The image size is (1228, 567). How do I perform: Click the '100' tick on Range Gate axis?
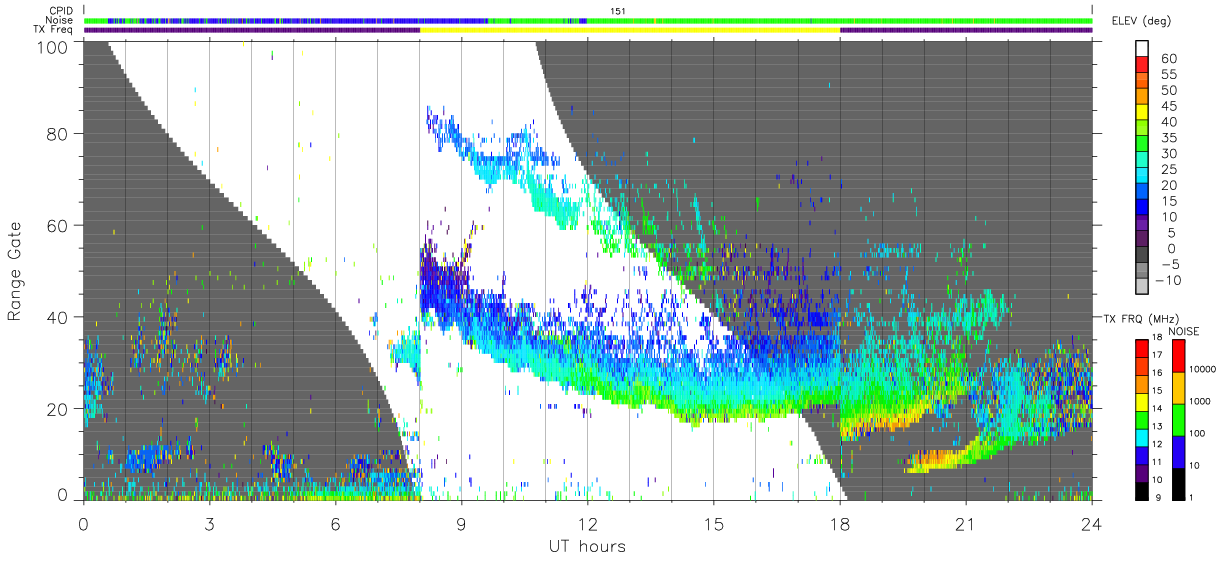pyautogui.click(x=52, y=46)
